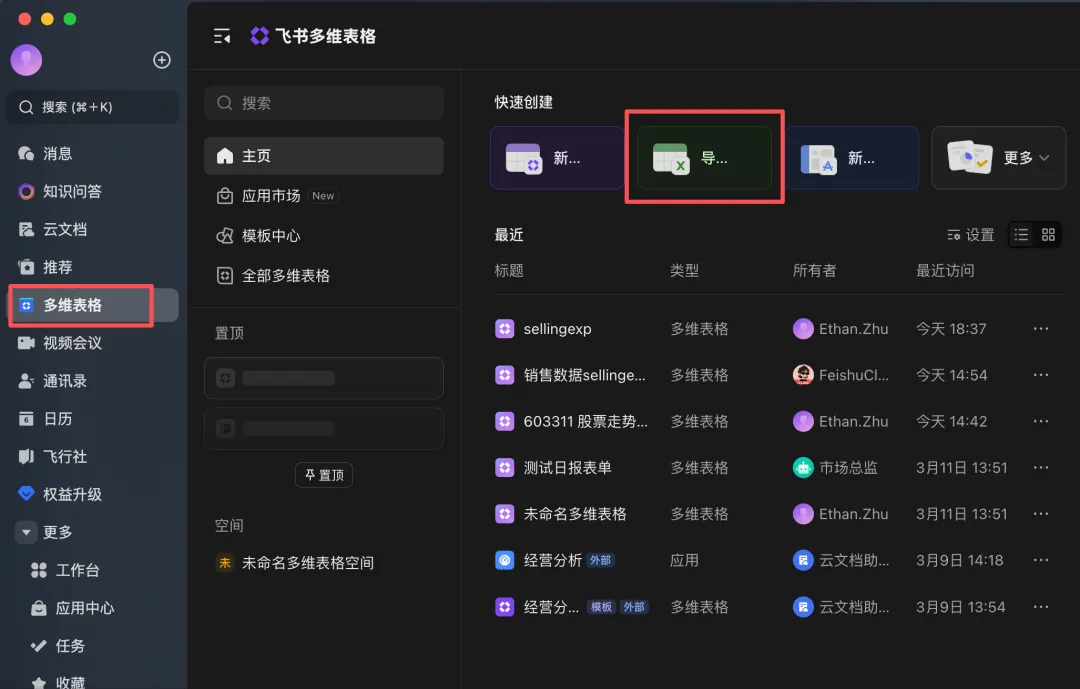This screenshot has width=1080, height=689.
Task: Open more options for 测试日报表单 row
Action: (1041, 468)
